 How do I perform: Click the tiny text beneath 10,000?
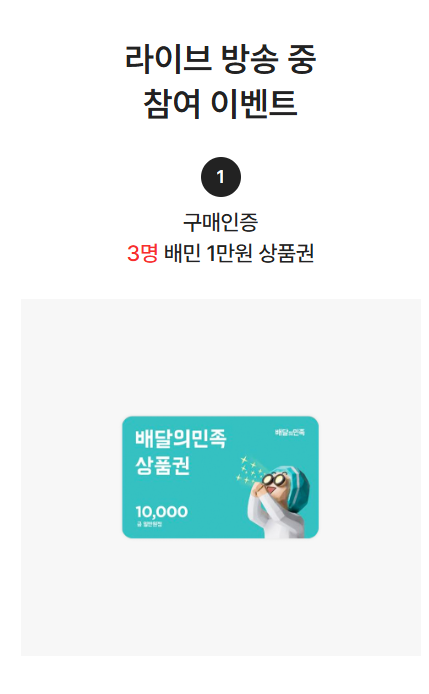tap(149, 524)
